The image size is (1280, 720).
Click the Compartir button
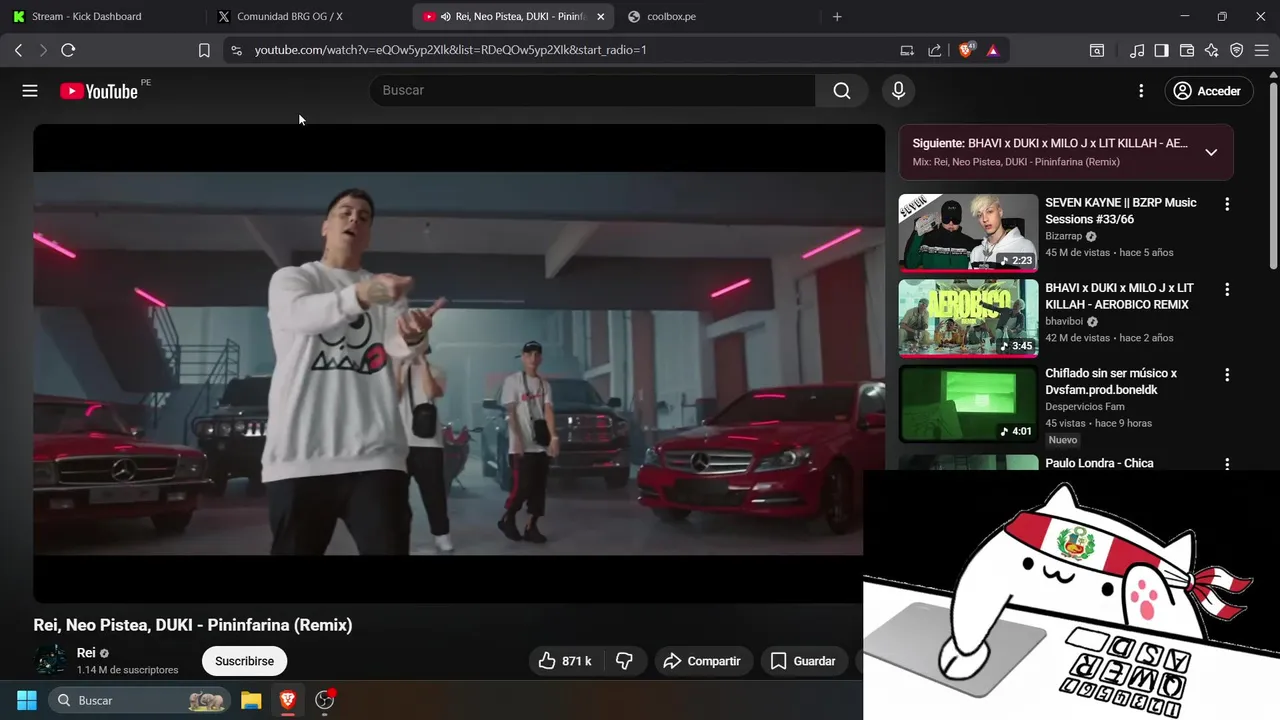pyautogui.click(x=703, y=661)
